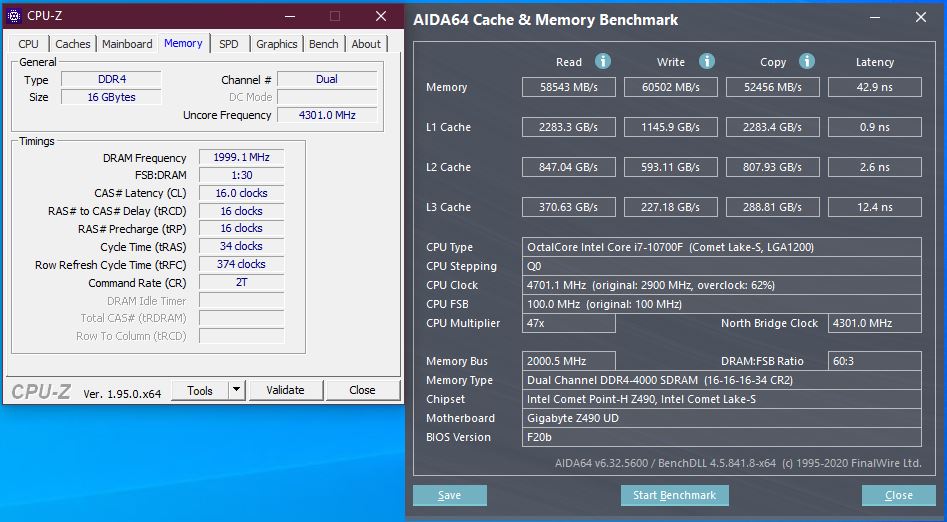This screenshot has height=522, width=947.
Task: Click the Motherboard Gigabyte Z490 UD field
Action: pyautogui.click(x=722, y=418)
